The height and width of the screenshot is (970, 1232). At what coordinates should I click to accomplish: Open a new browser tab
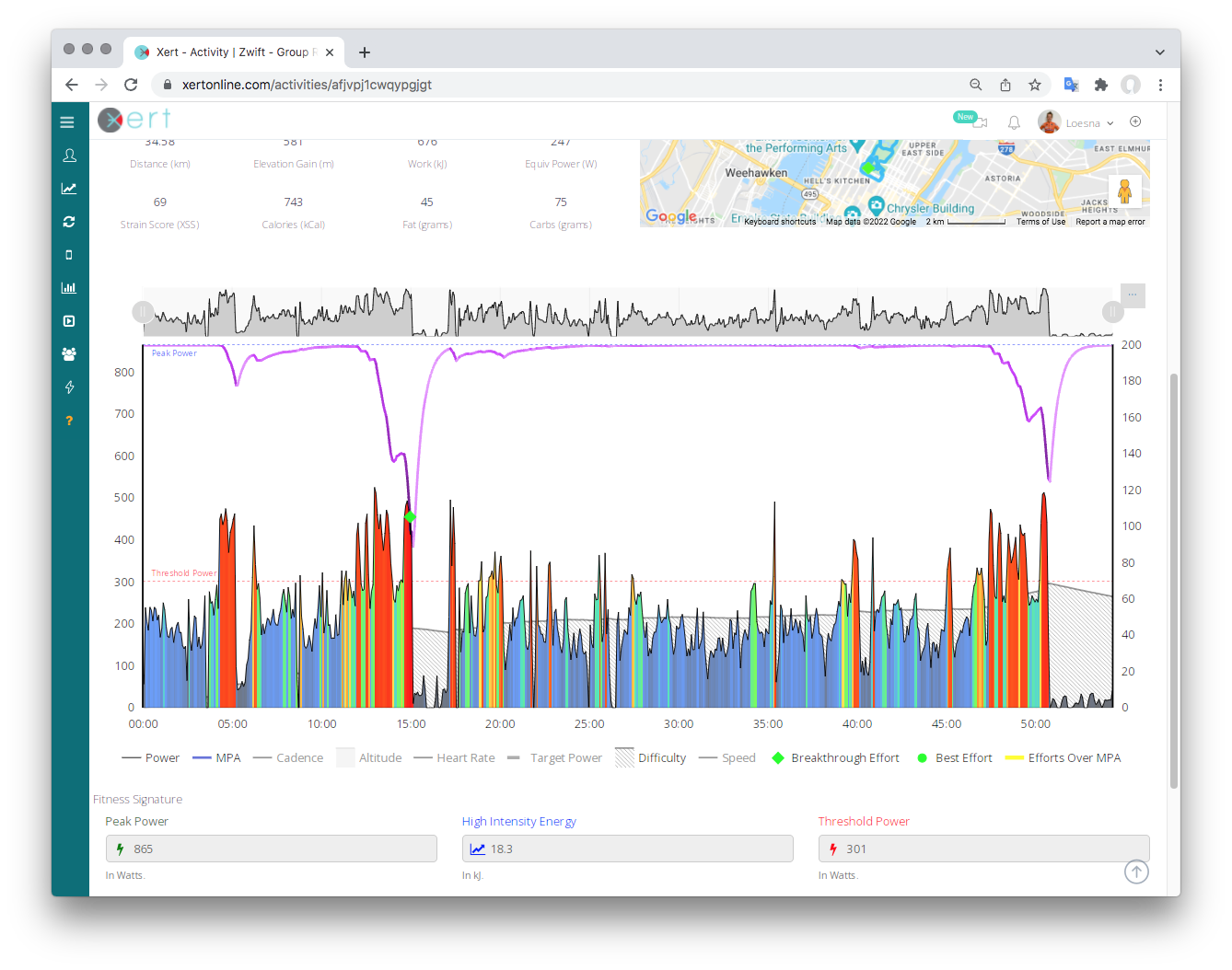[x=365, y=52]
